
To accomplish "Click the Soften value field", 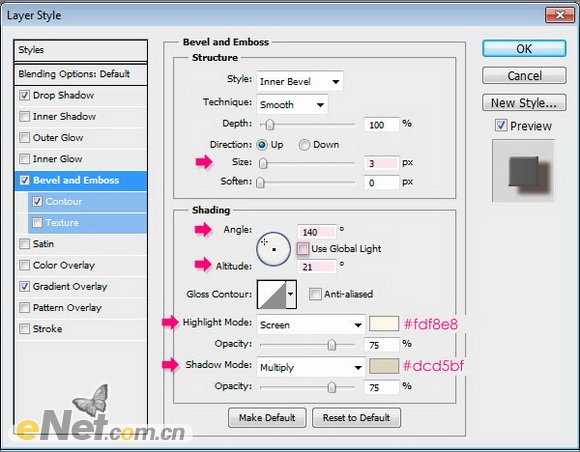I will [x=382, y=183].
